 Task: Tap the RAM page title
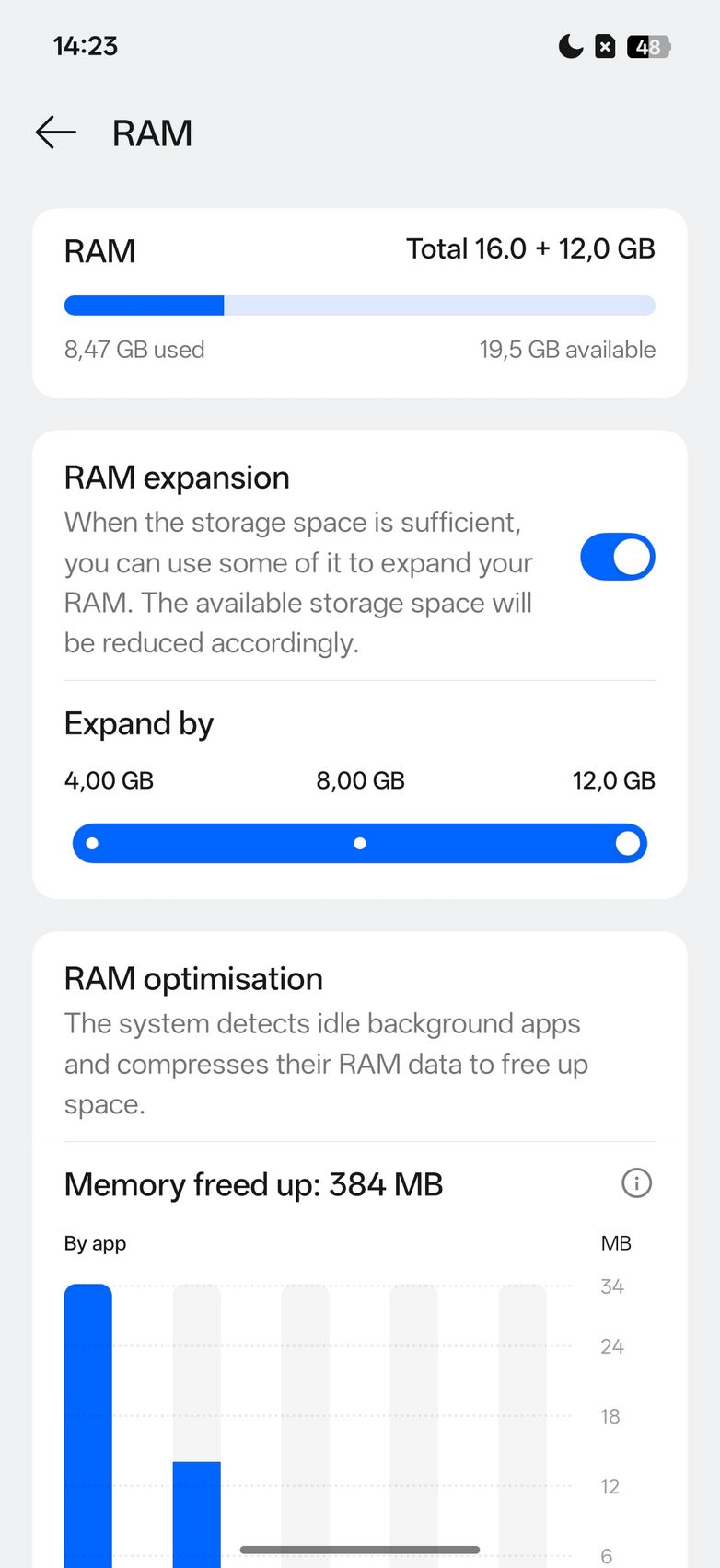coord(152,133)
